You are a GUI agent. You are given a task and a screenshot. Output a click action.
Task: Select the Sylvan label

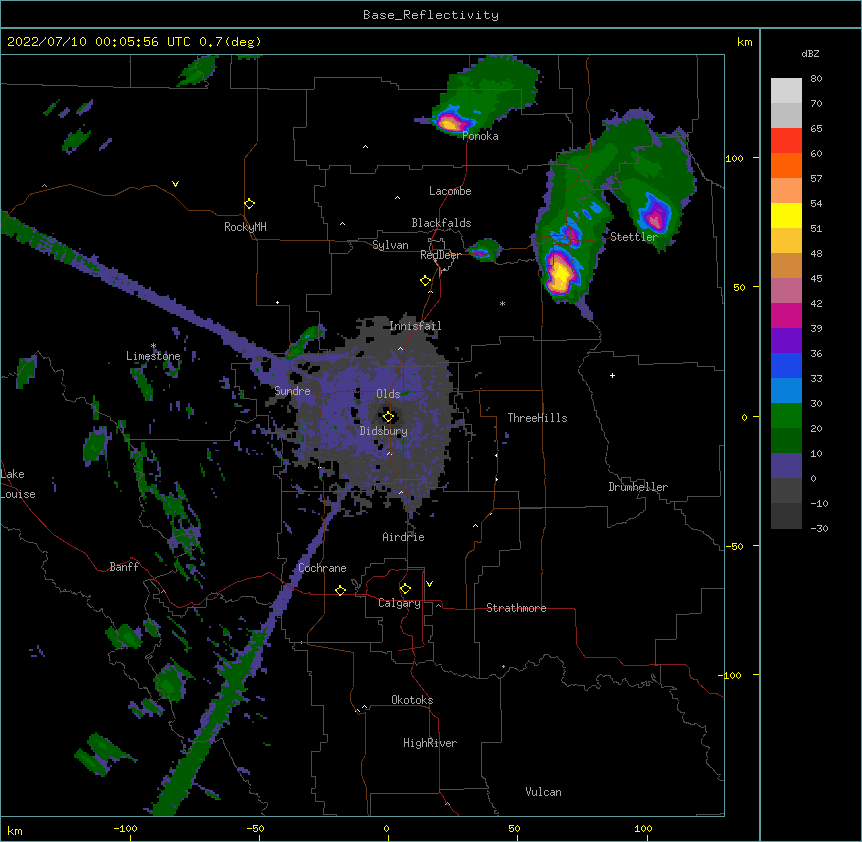pos(390,245)
